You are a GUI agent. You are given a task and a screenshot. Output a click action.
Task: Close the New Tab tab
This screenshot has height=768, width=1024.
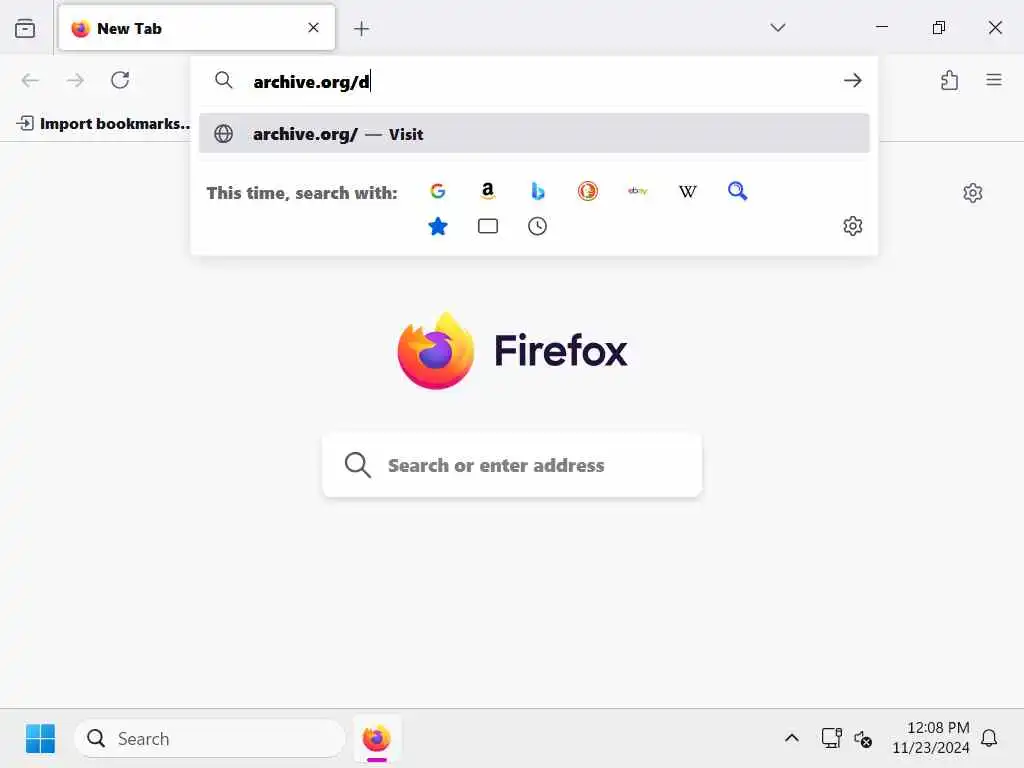tap(313, 27)
